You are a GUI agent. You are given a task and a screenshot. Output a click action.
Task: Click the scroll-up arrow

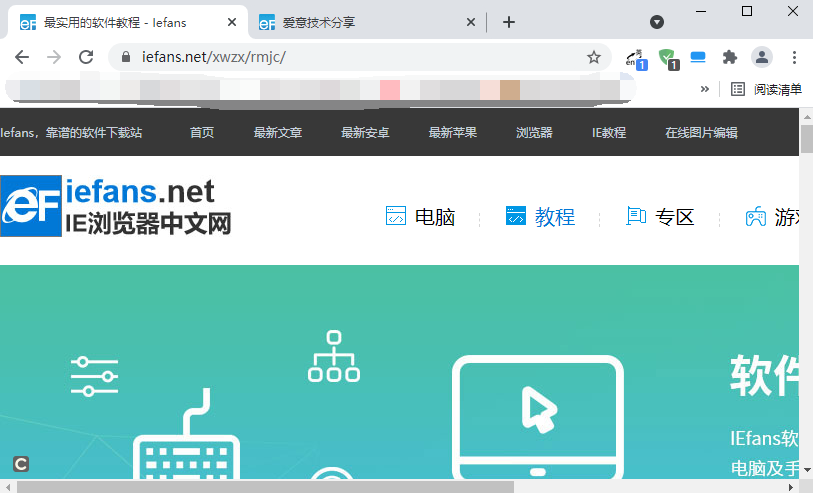[x=807, y=115]
